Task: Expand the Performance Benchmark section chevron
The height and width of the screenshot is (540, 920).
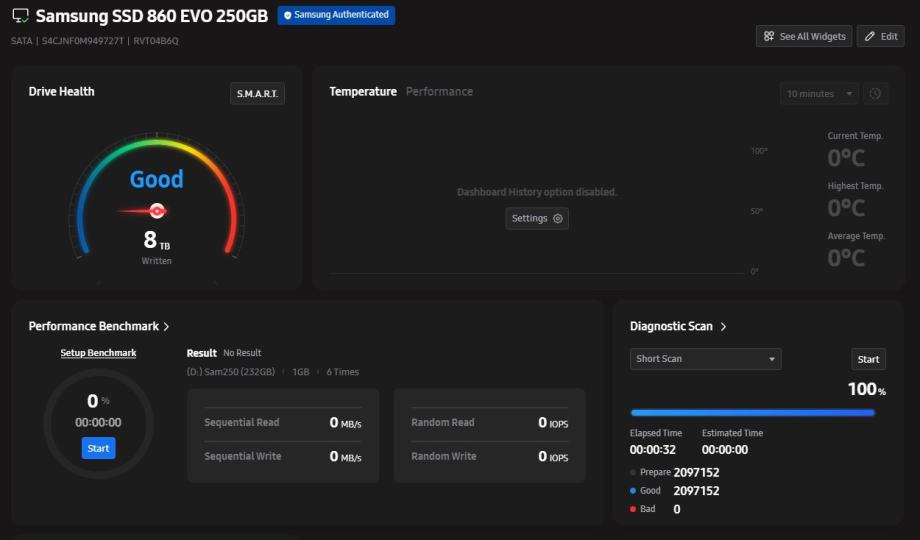Action: (166, 327)
